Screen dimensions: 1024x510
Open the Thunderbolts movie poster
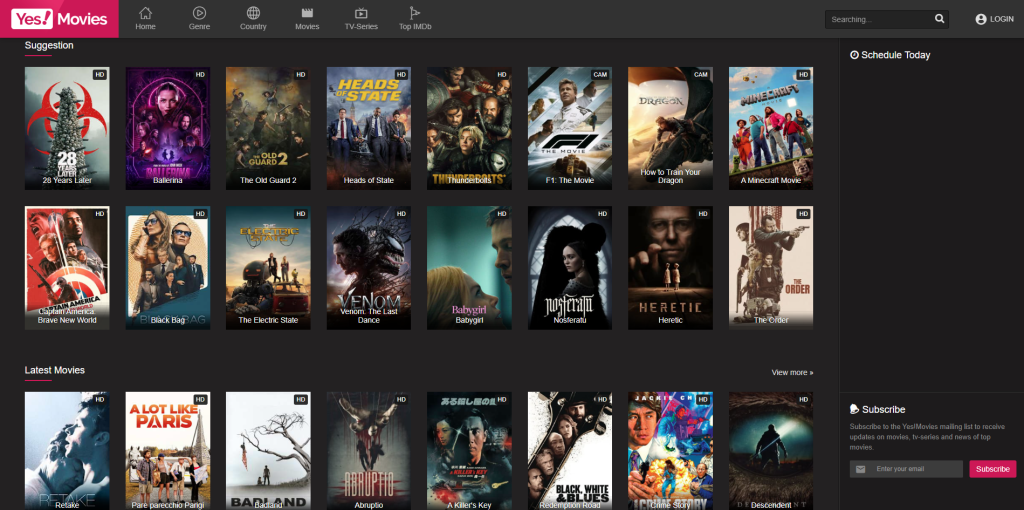[470, 129]
